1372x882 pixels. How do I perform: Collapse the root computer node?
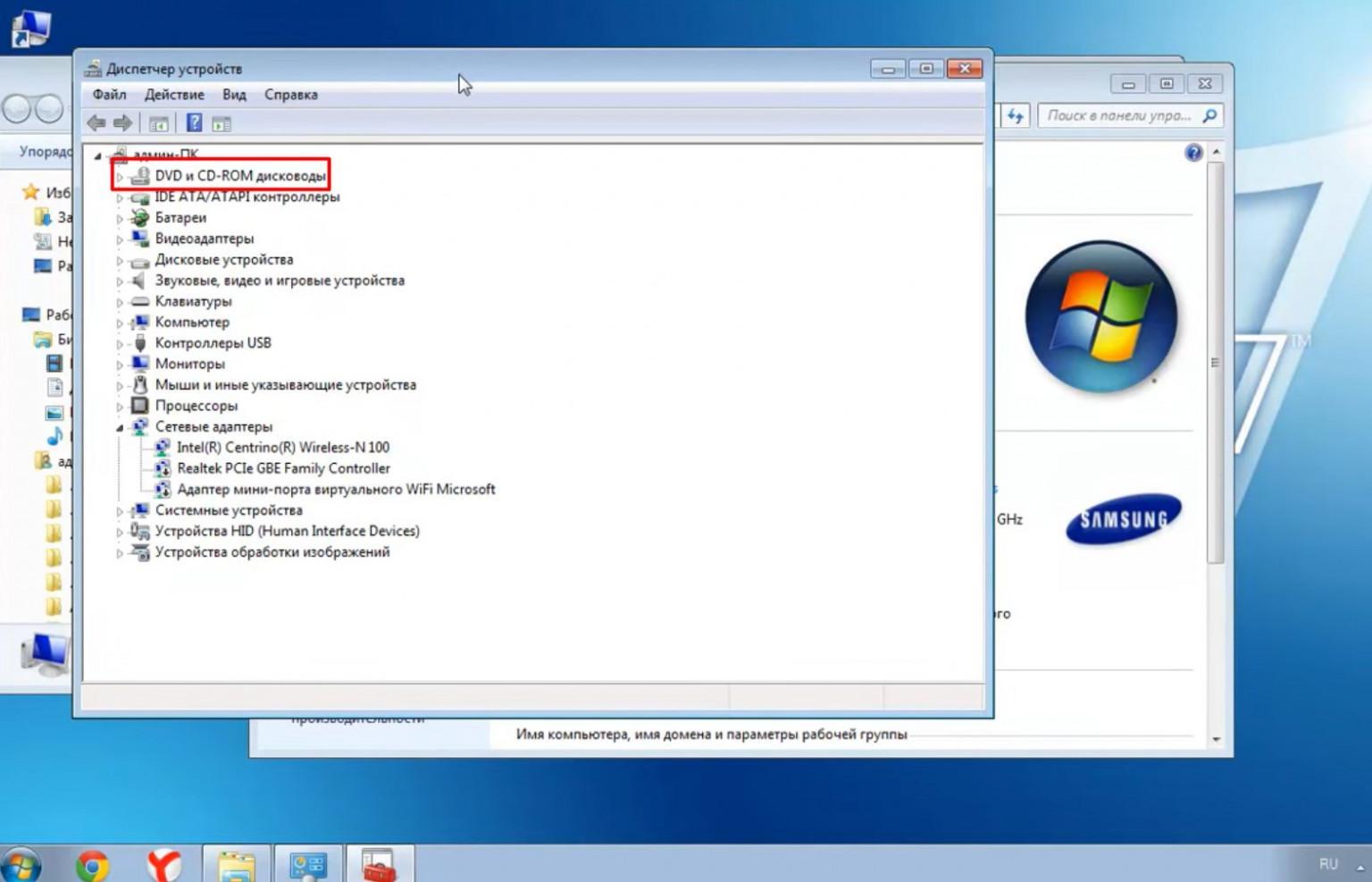pos(98,155)
